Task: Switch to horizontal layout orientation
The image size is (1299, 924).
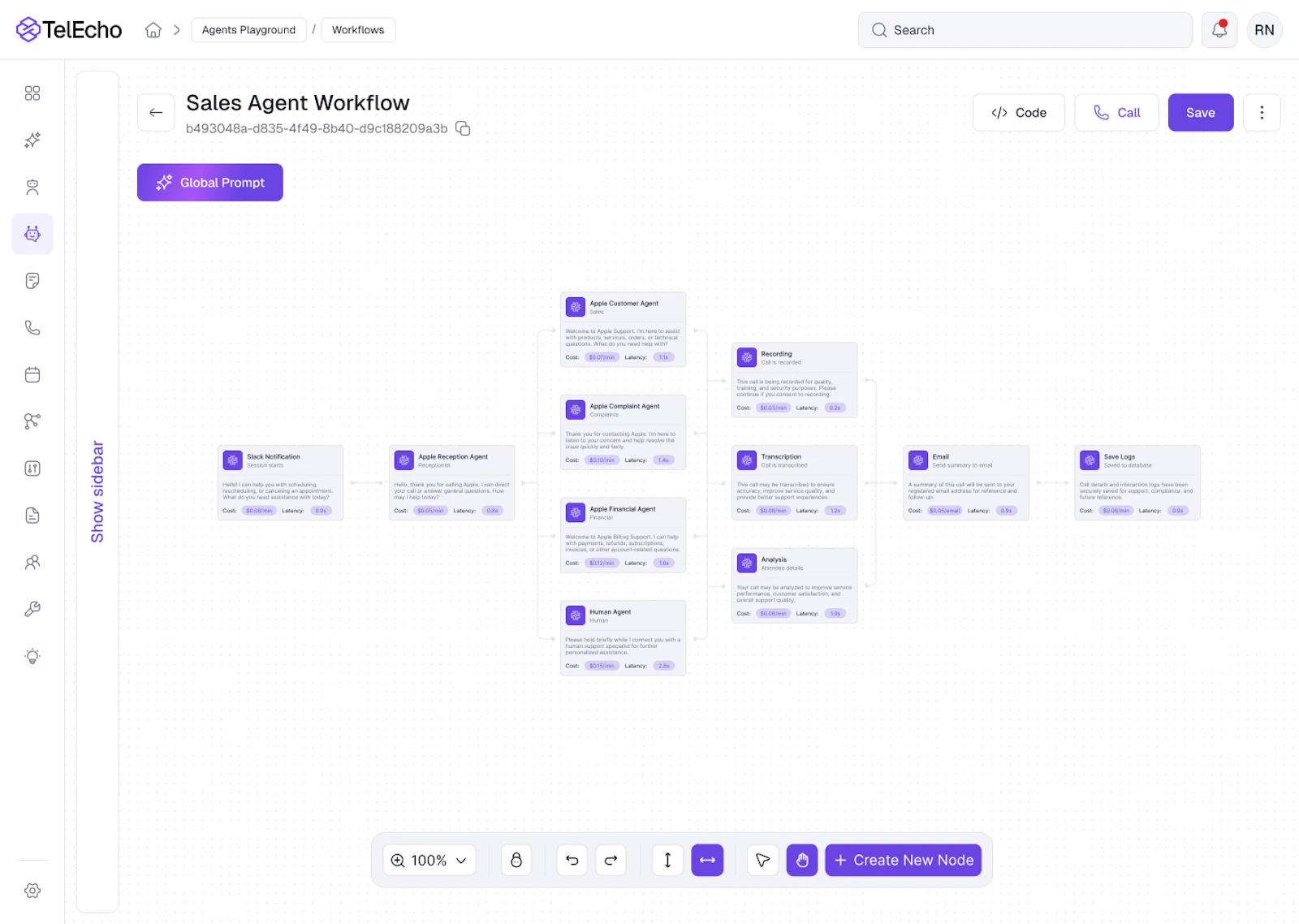Action: 707,861
